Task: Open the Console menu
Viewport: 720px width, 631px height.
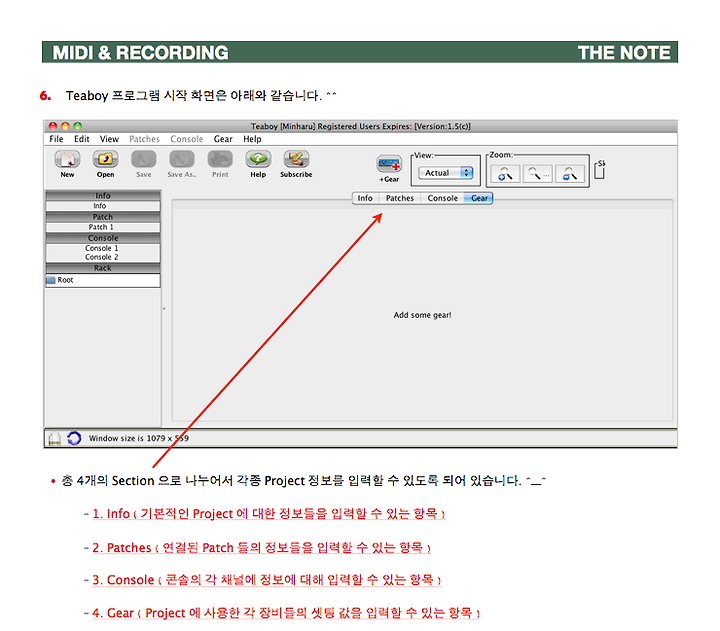Action: point(186,139)
